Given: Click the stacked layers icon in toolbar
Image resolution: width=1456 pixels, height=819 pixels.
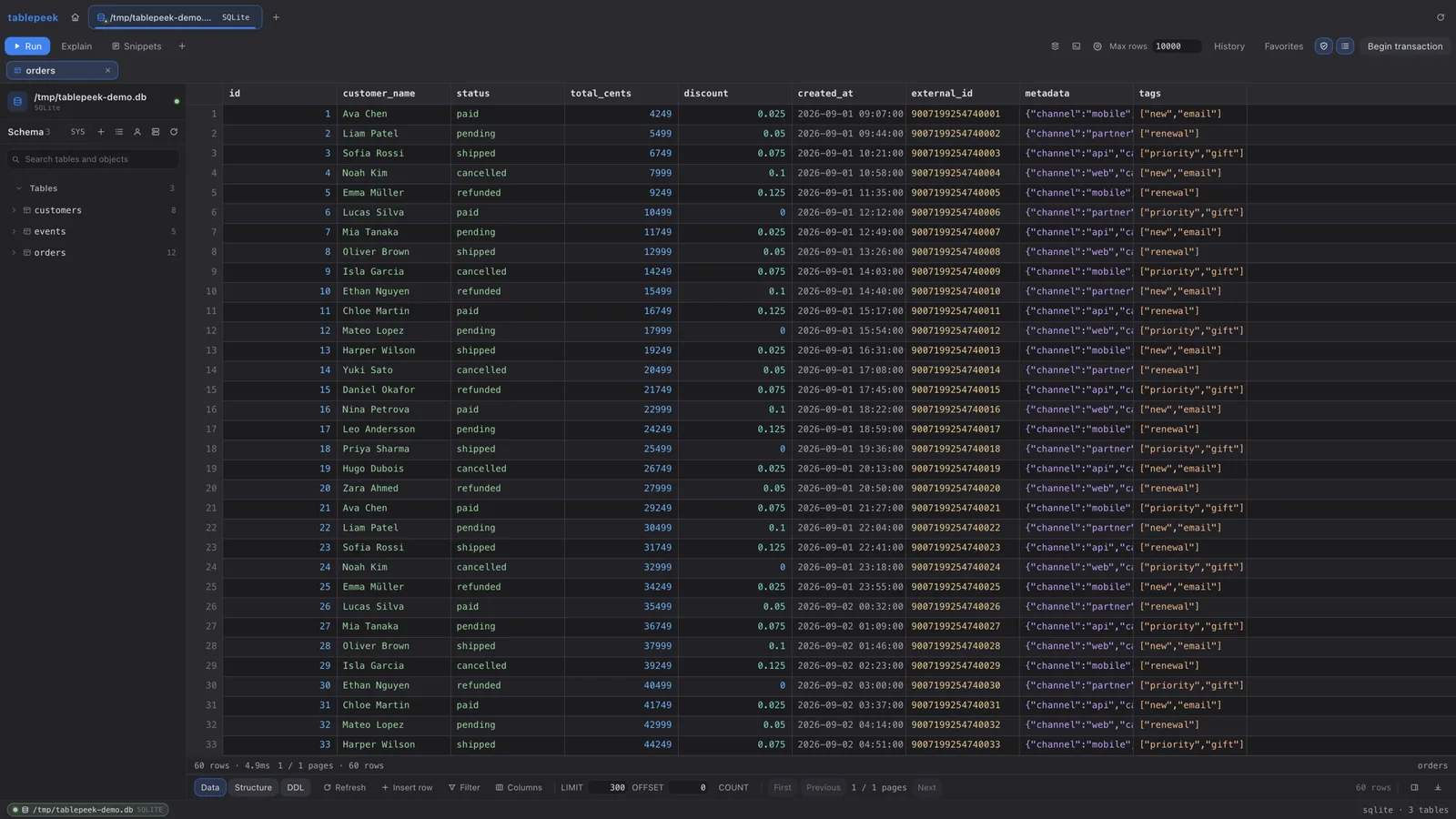Looking at the screenshot, I should pyautogui.click(x=1055, y=46).
